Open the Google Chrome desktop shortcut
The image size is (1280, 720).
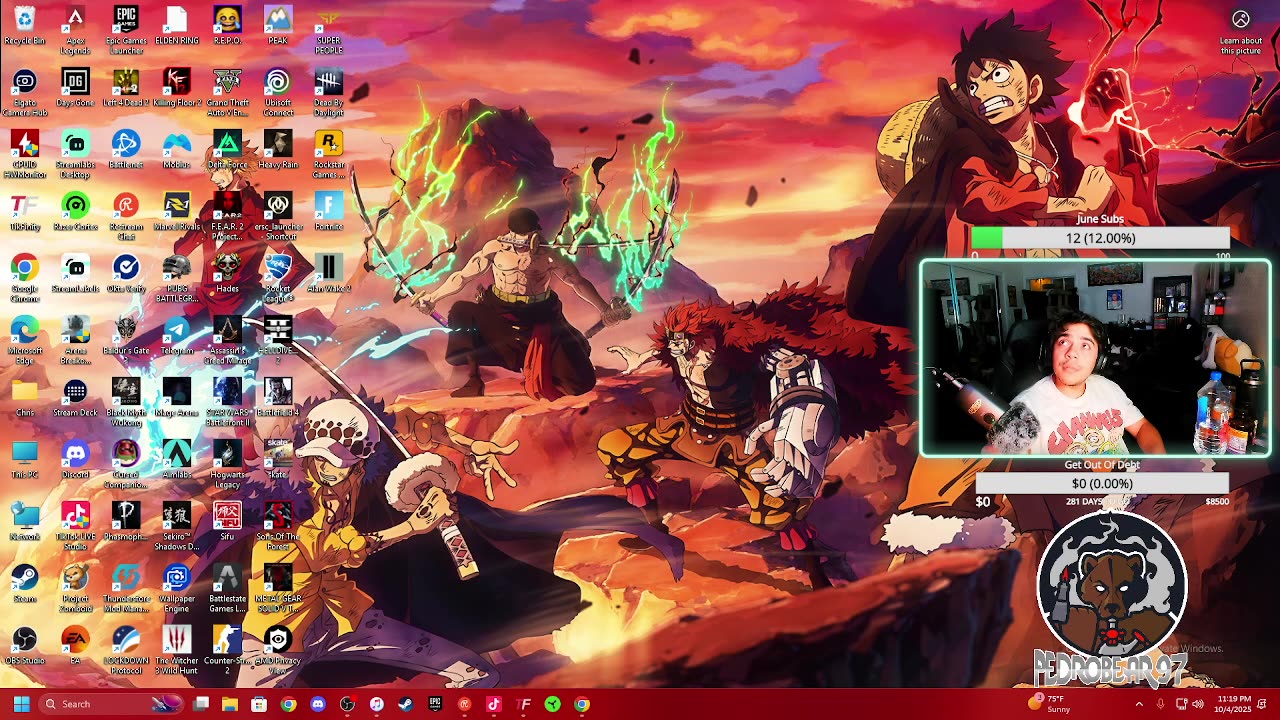pos(24,278)
